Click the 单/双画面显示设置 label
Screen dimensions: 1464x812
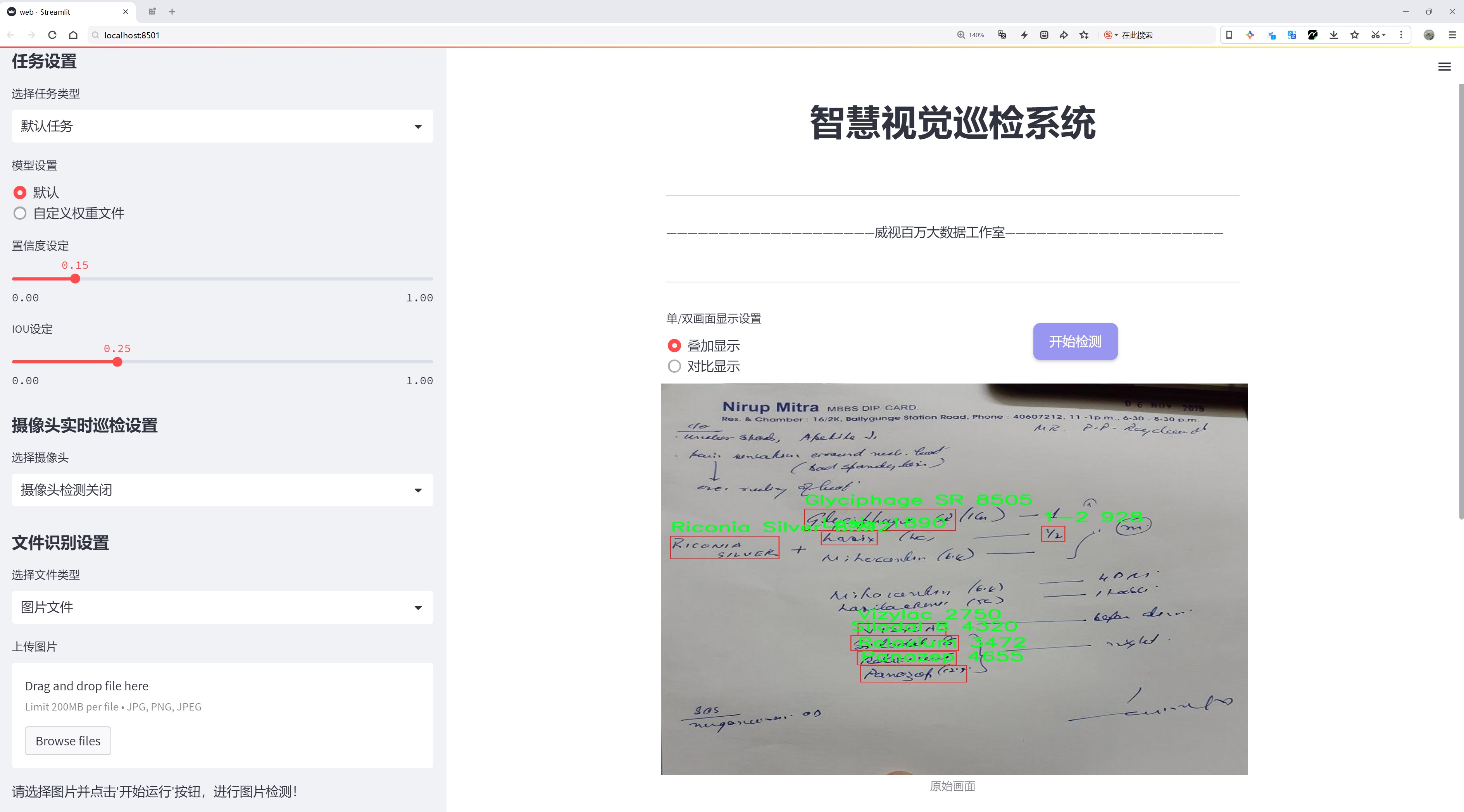click(714, 318)
